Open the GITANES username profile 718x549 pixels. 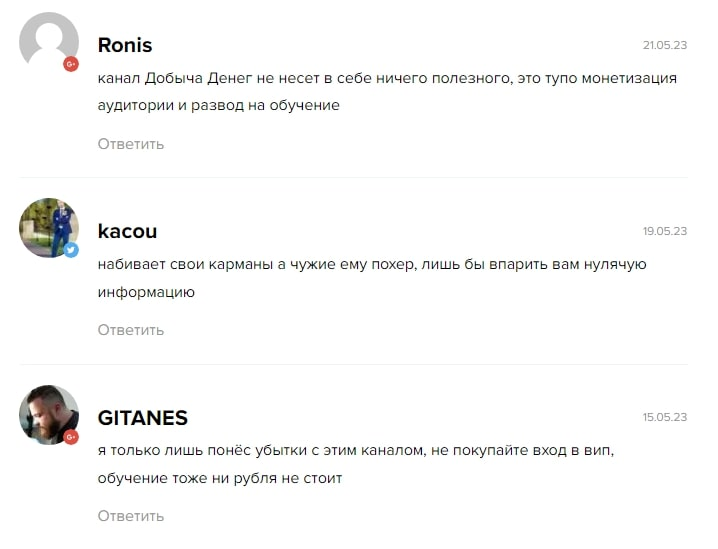tap(143, 417)
